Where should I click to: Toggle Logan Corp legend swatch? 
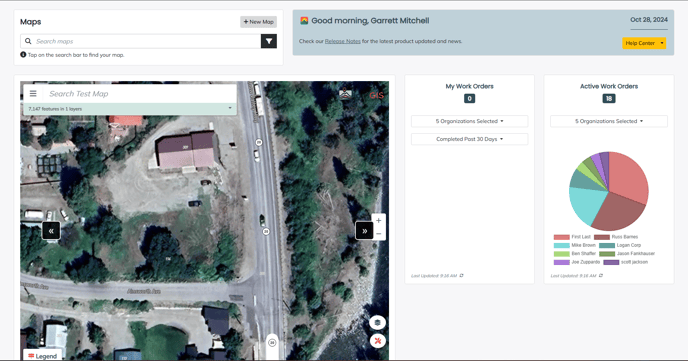[607, 245]
